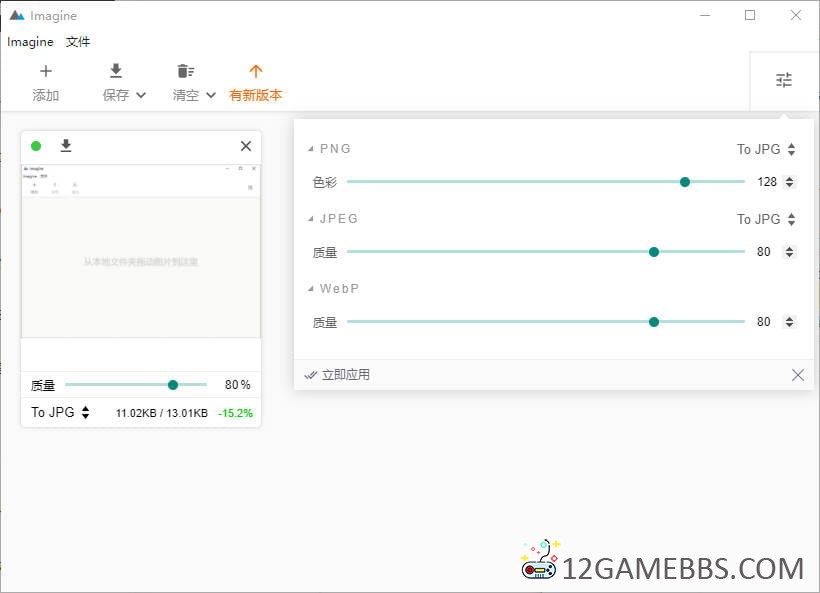Click the Clear all trash icon
Image resolution: width=820 pixels, height=593 pixels.
coord(185,72)
